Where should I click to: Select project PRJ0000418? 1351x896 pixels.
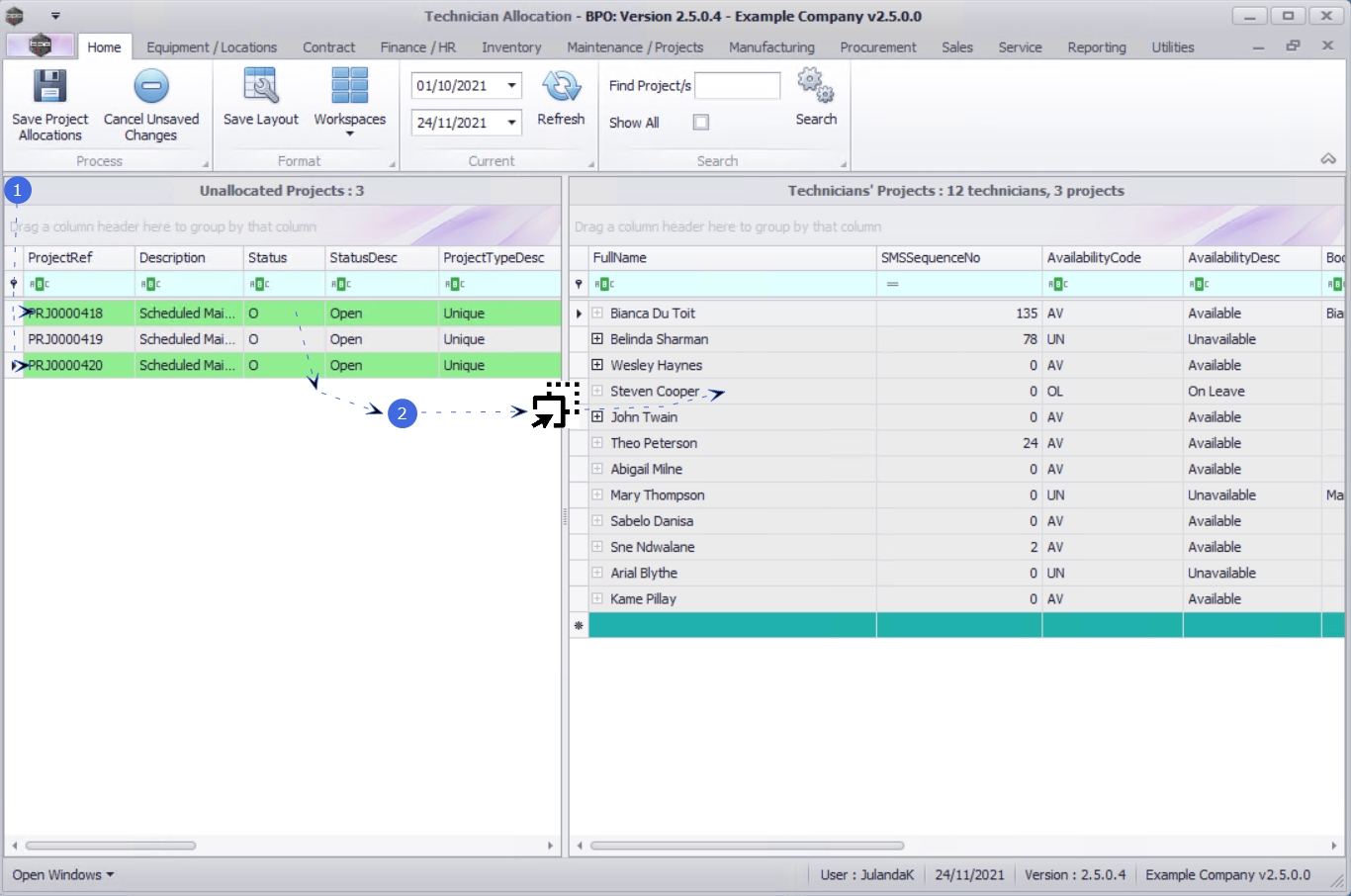(65, 314)
